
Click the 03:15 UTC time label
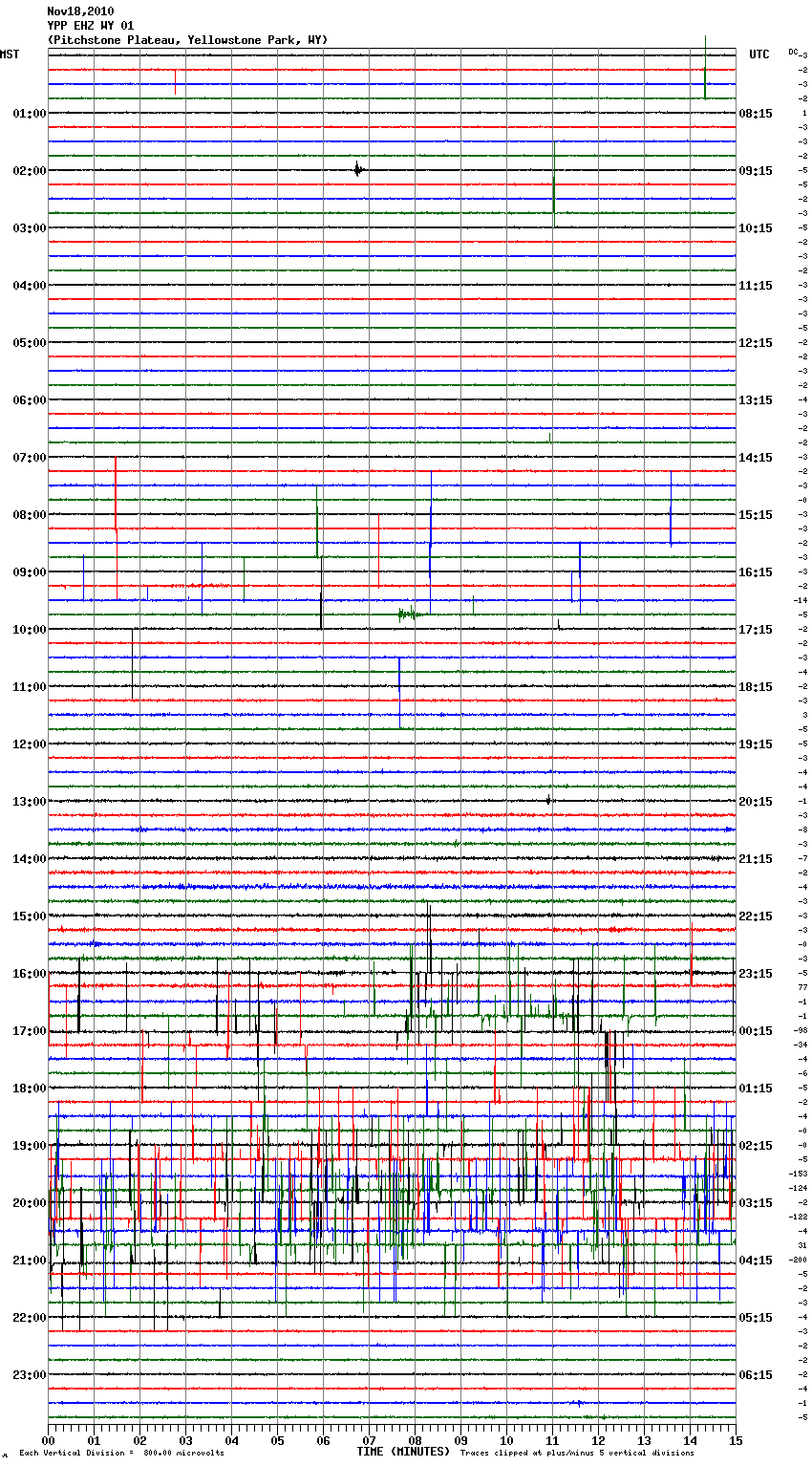pyautogui.click(x=756, y=1203)
